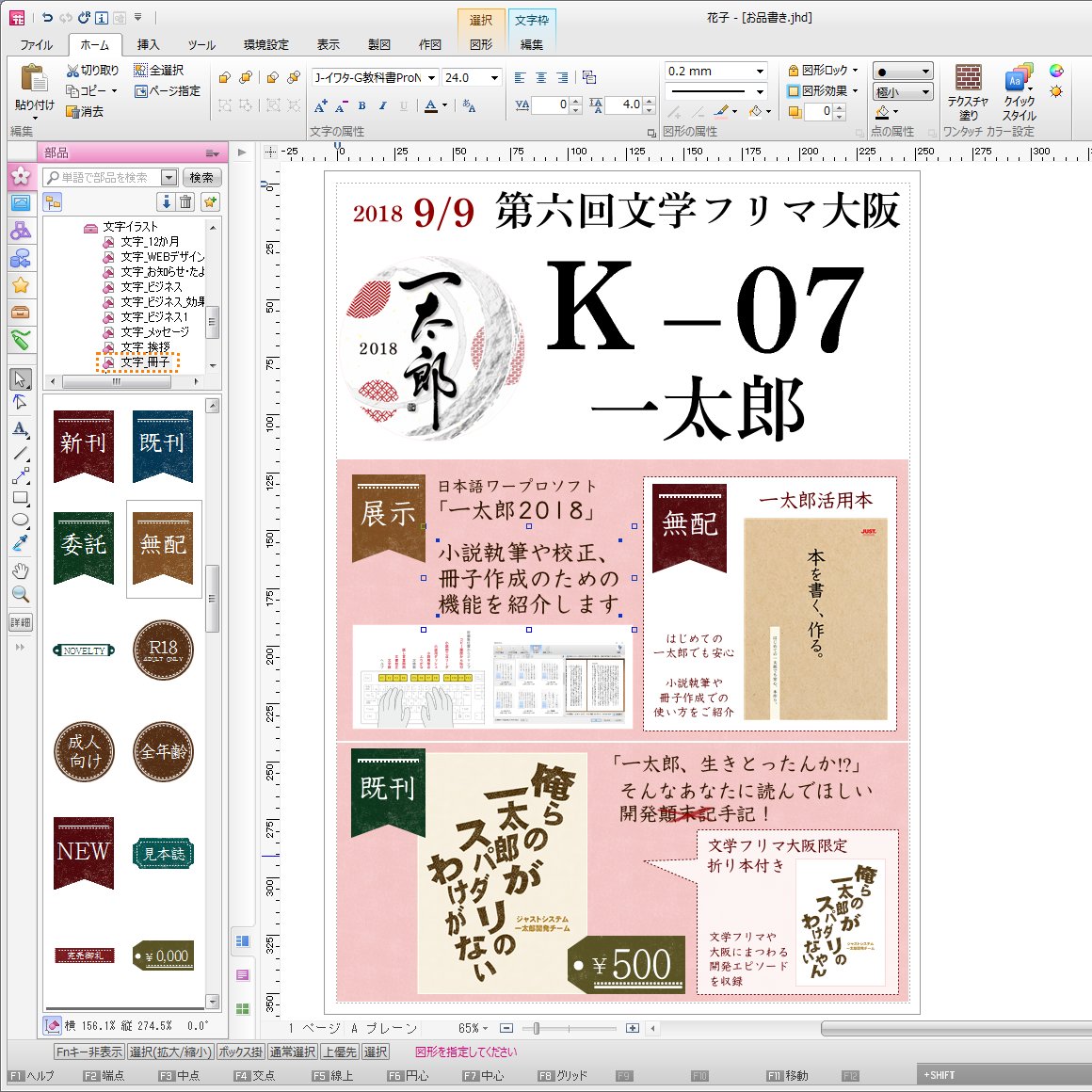Select the 委託 green banner thumbnail
1092x1092 pixels.
tap(84, 547)
